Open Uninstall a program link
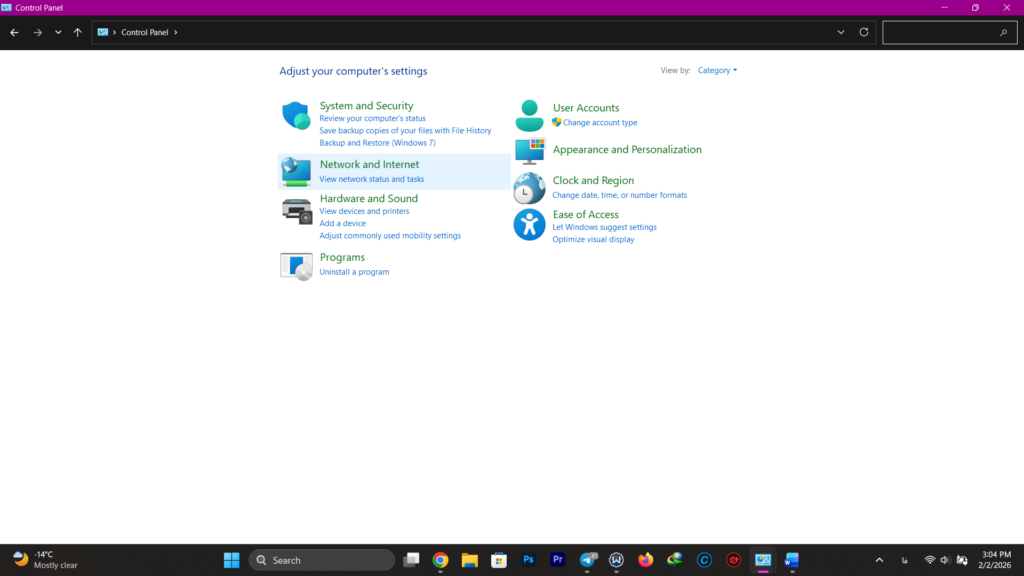 coord(354,272)
